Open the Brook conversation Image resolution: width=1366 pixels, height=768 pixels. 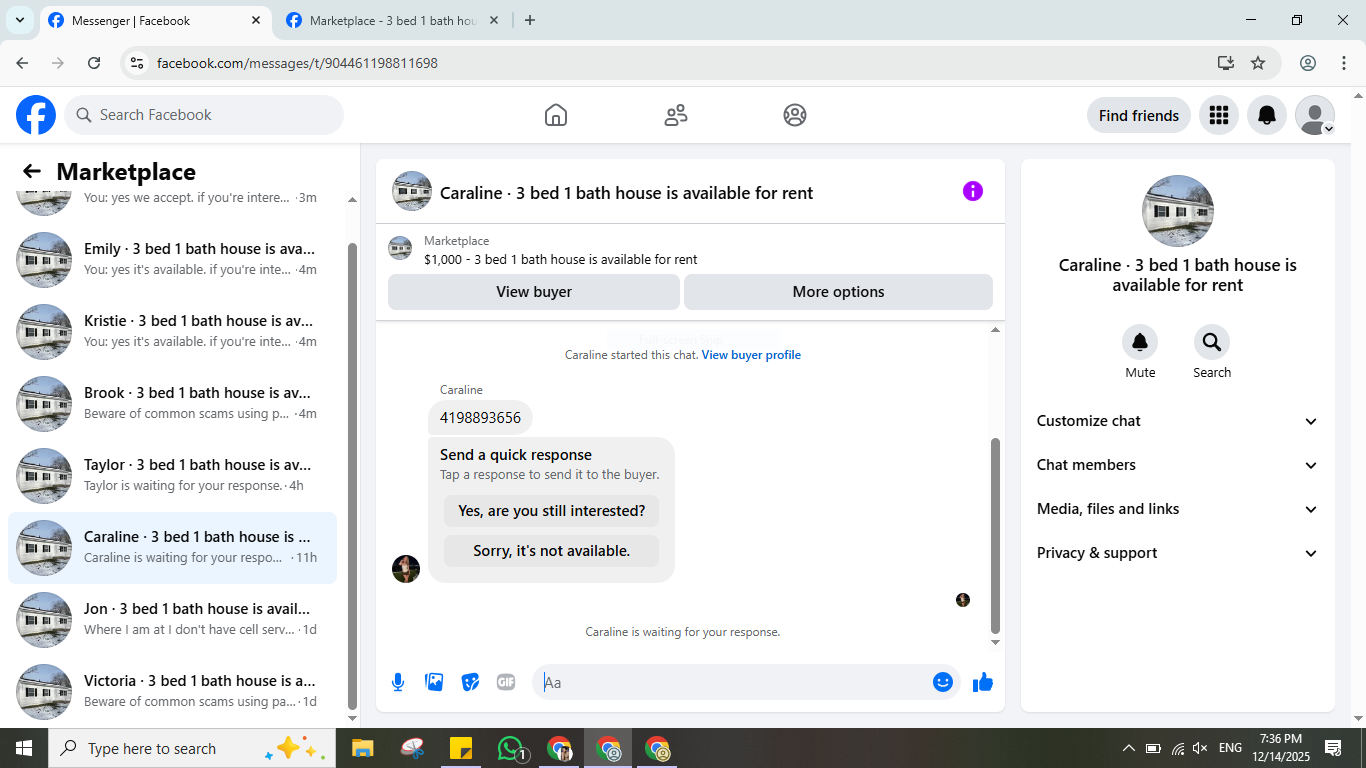point(172,404)
